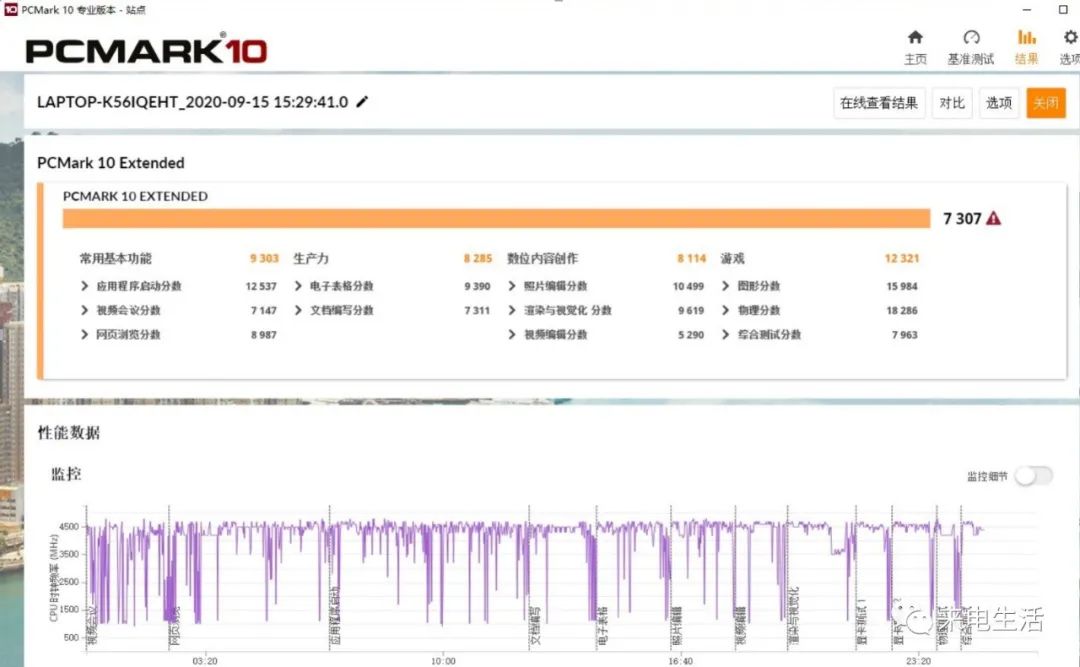The image size is (1080, 667).
Task: Expand the 照片编辑分数 score row
Action: 513,286
